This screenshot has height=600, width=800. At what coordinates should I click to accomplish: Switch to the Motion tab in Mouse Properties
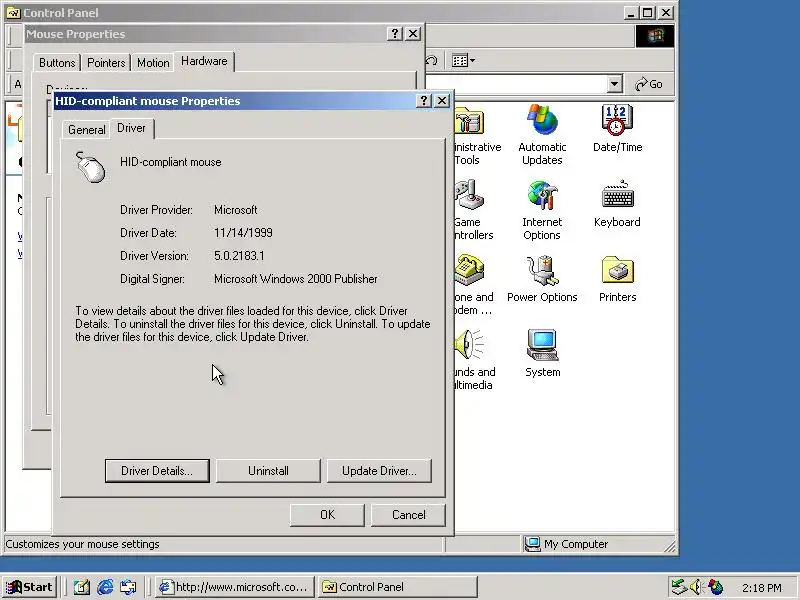pyautogui.click(x=153, y=63)
